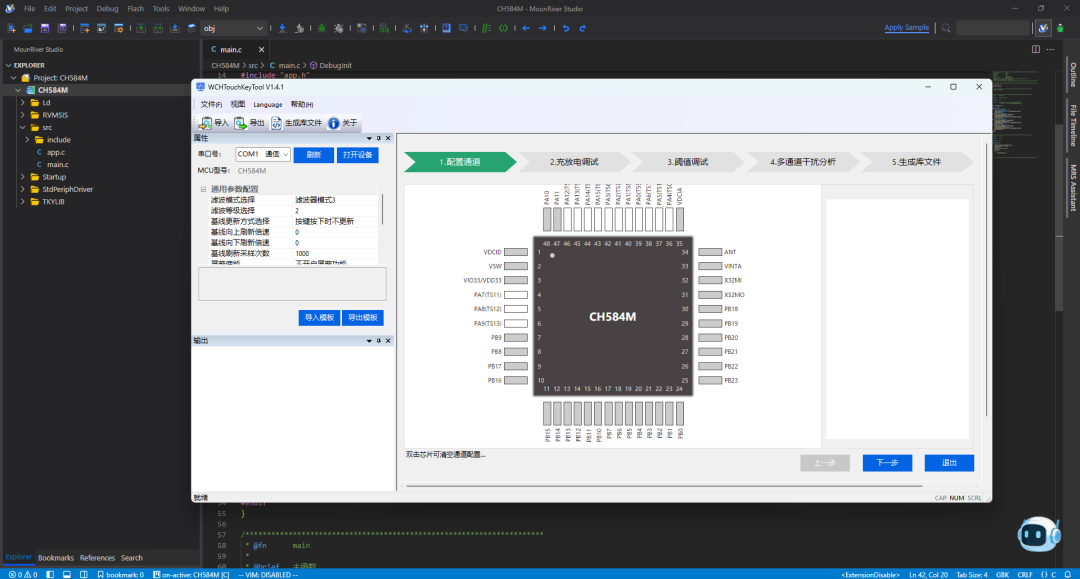The width and height of the screenshot is (1080, 579).
Task: Click the horizontal scrollbar below the chip view
Action: pyautogui.click(x=664, y=486)
